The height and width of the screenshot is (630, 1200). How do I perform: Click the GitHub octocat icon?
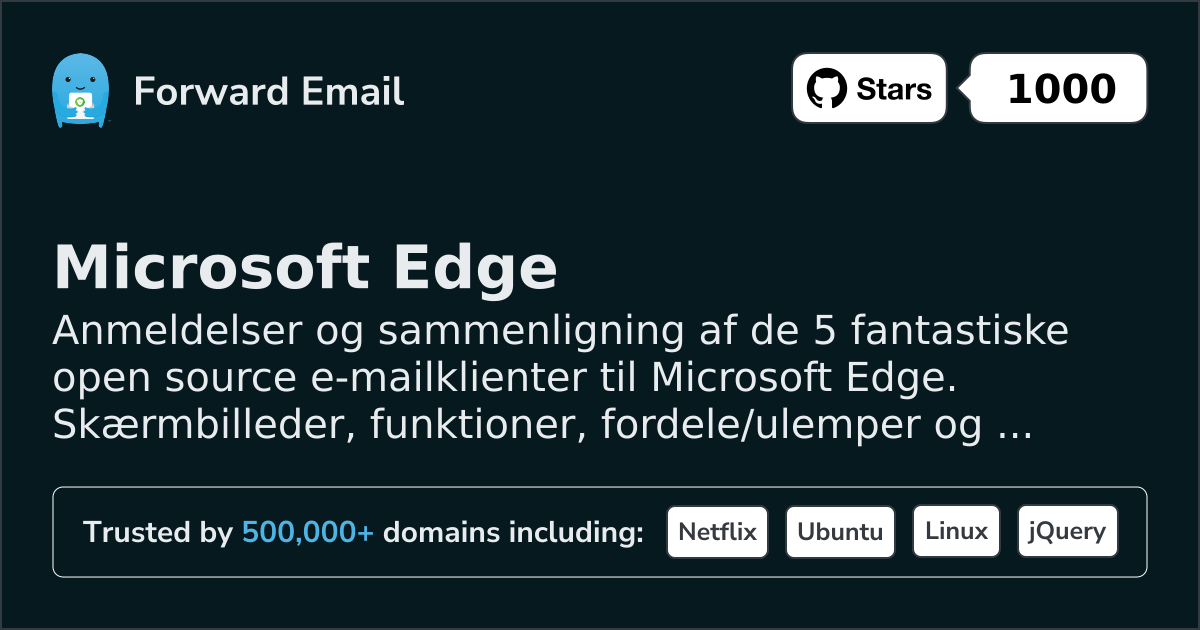pyautogui.click(x=826, y=89)
